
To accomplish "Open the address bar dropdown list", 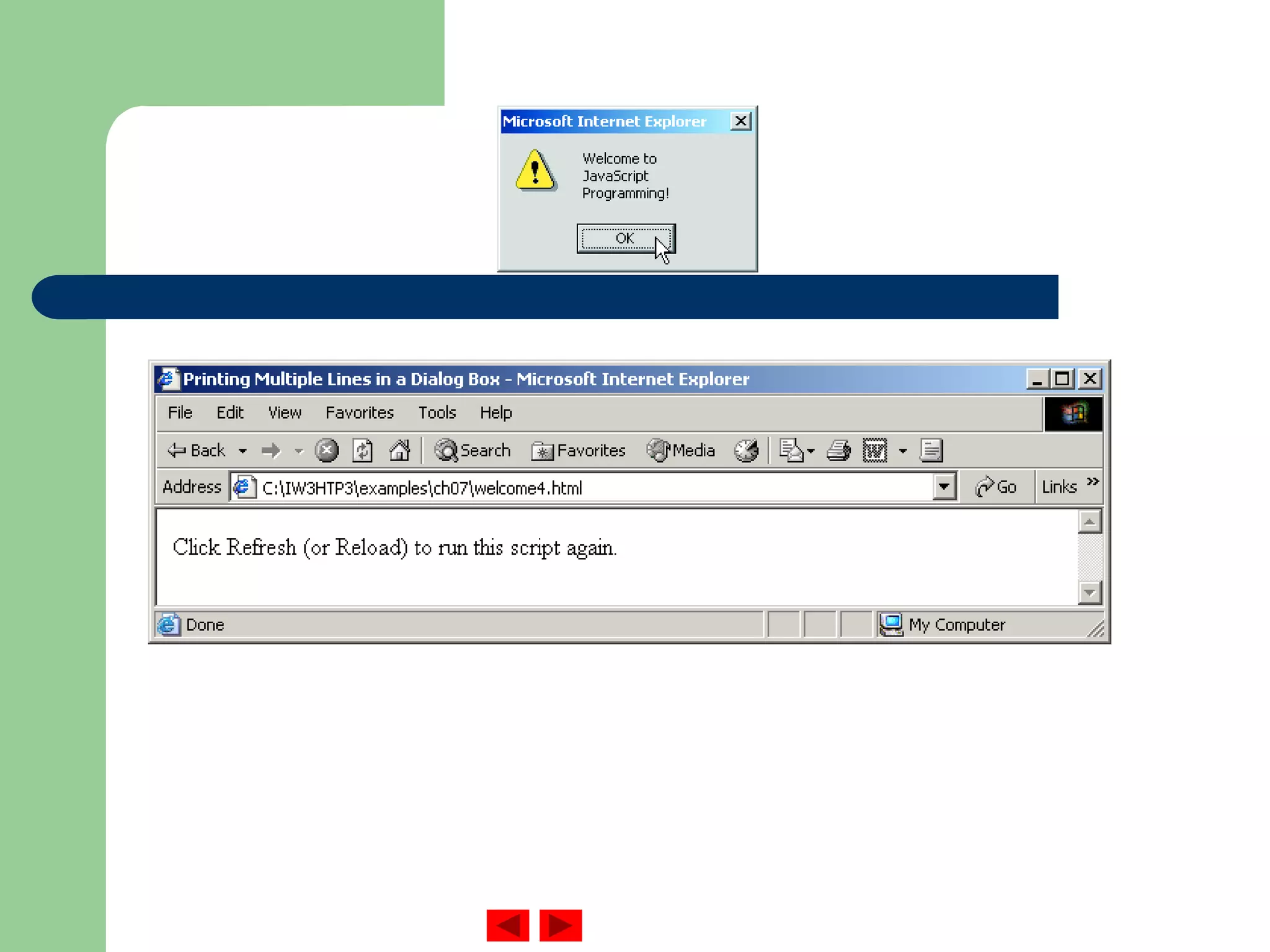I will tap(943, 487).
